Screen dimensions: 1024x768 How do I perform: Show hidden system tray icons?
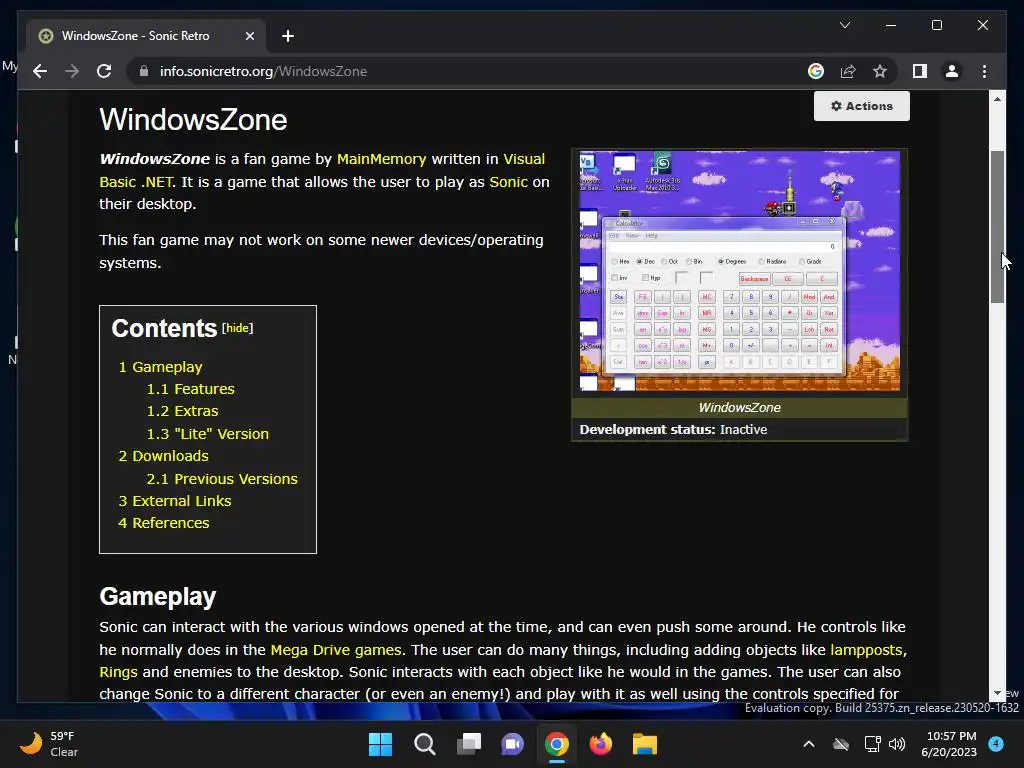(808, 744)
